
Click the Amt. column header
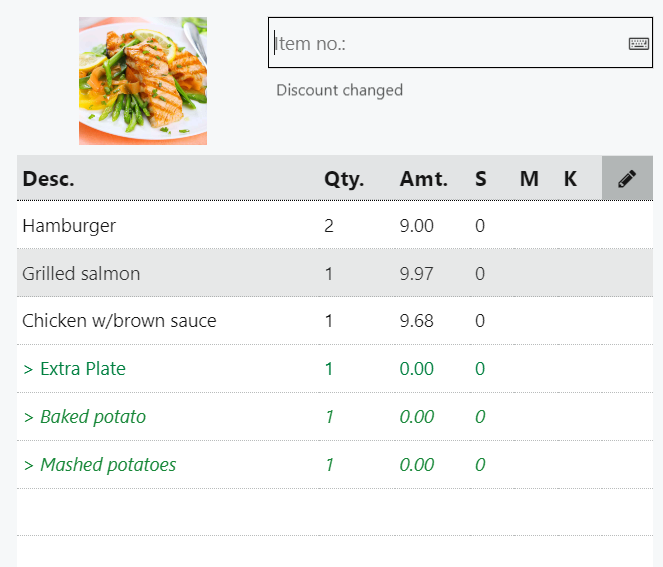point(423,179)
